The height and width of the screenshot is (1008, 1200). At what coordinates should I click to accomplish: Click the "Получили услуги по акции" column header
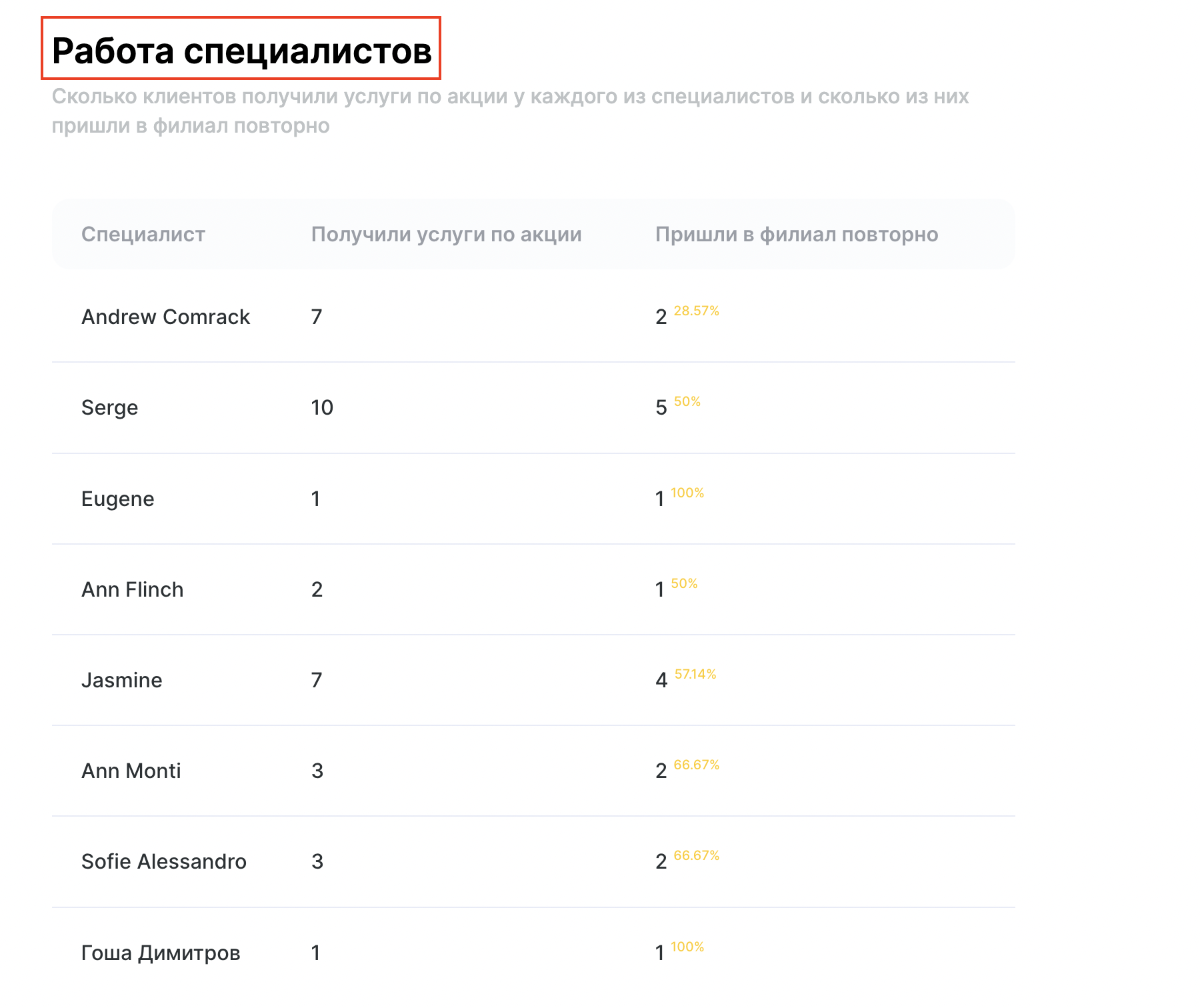446,235
